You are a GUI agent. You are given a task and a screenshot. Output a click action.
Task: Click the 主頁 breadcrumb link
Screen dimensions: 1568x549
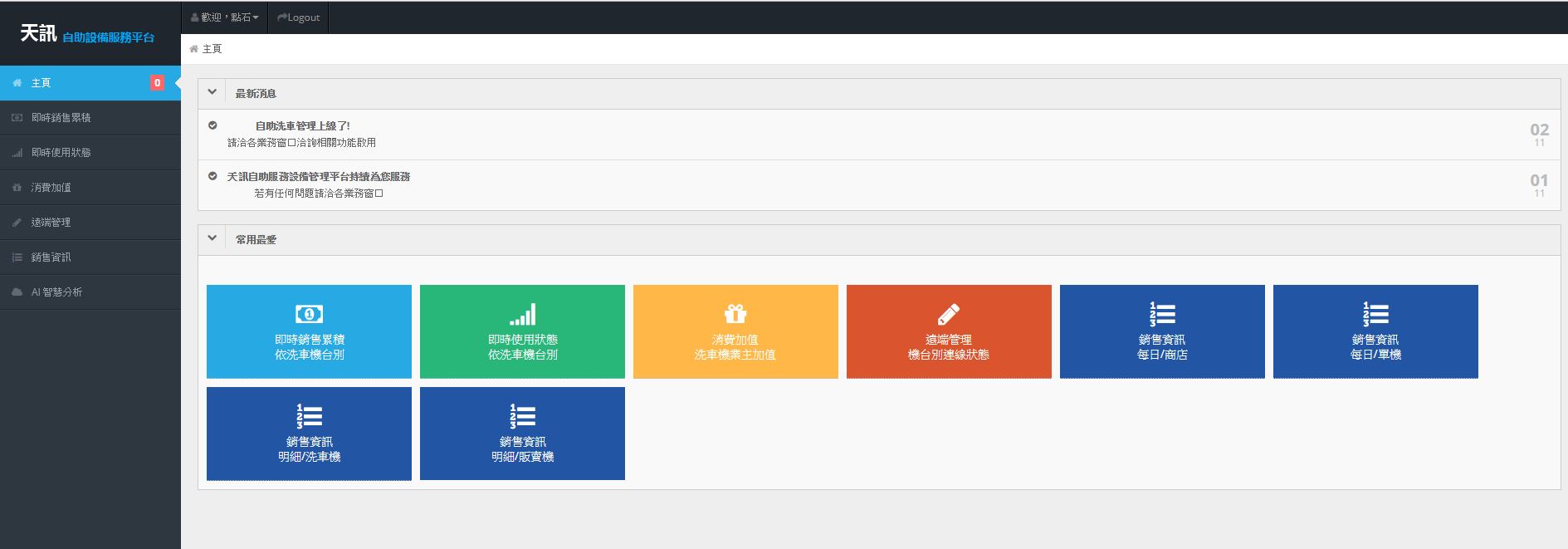pos(212,49)
